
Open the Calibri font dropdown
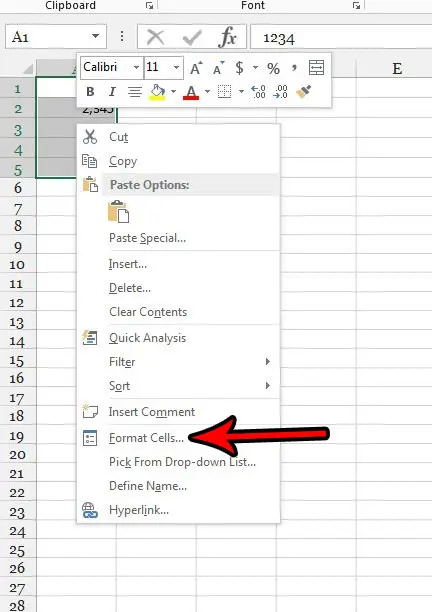click(x=136, y=68)
